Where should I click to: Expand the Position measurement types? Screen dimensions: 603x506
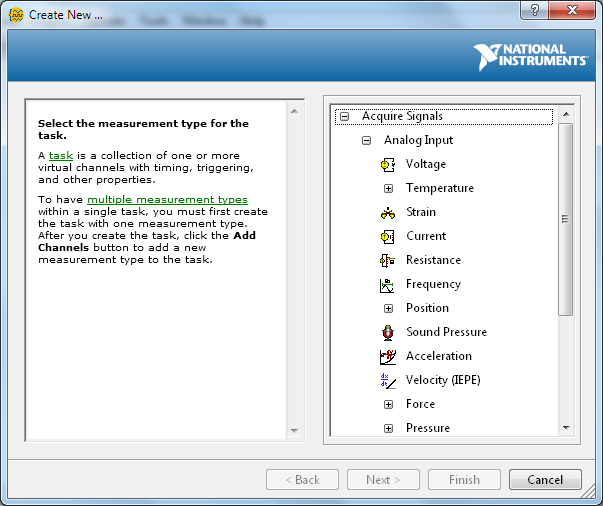click(388, 308)
